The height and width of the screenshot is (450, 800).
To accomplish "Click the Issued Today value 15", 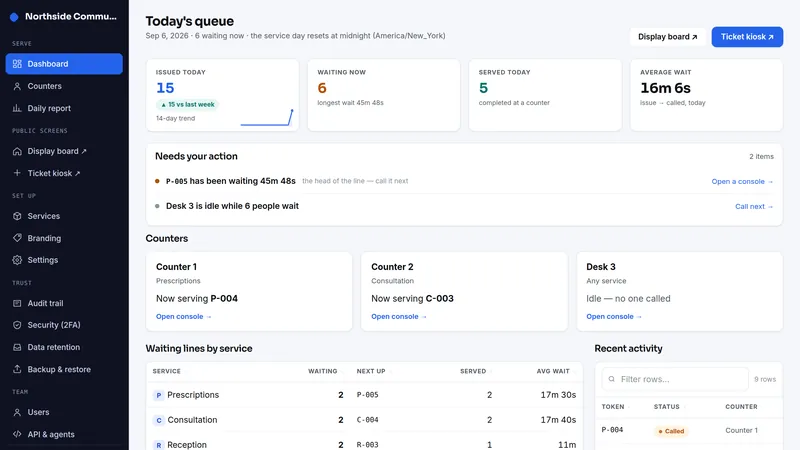I will [165, 88].
